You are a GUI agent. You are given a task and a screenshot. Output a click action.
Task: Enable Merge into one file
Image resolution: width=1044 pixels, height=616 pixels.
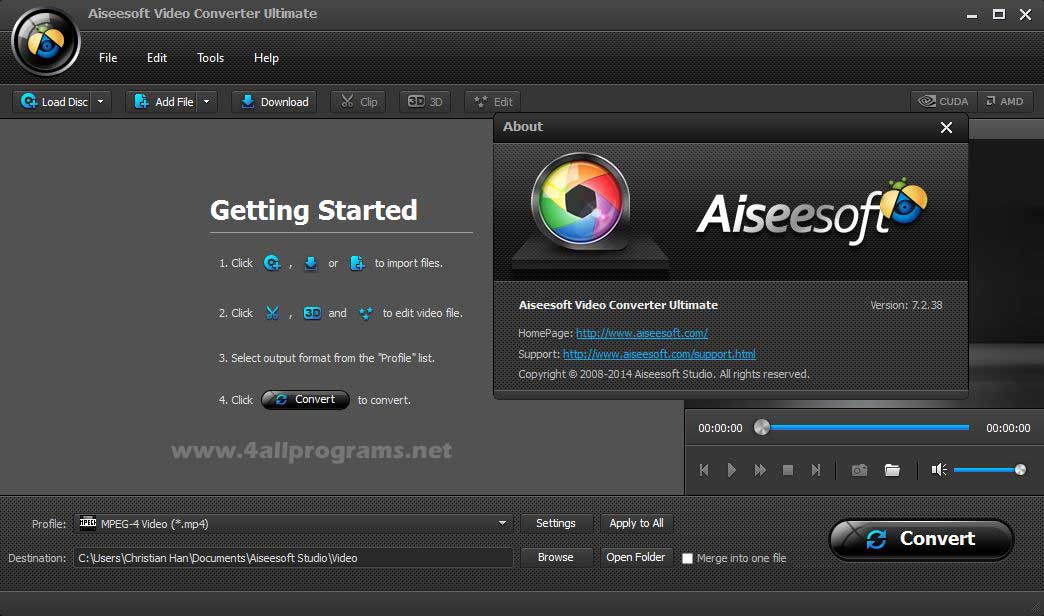pos(688,558)
